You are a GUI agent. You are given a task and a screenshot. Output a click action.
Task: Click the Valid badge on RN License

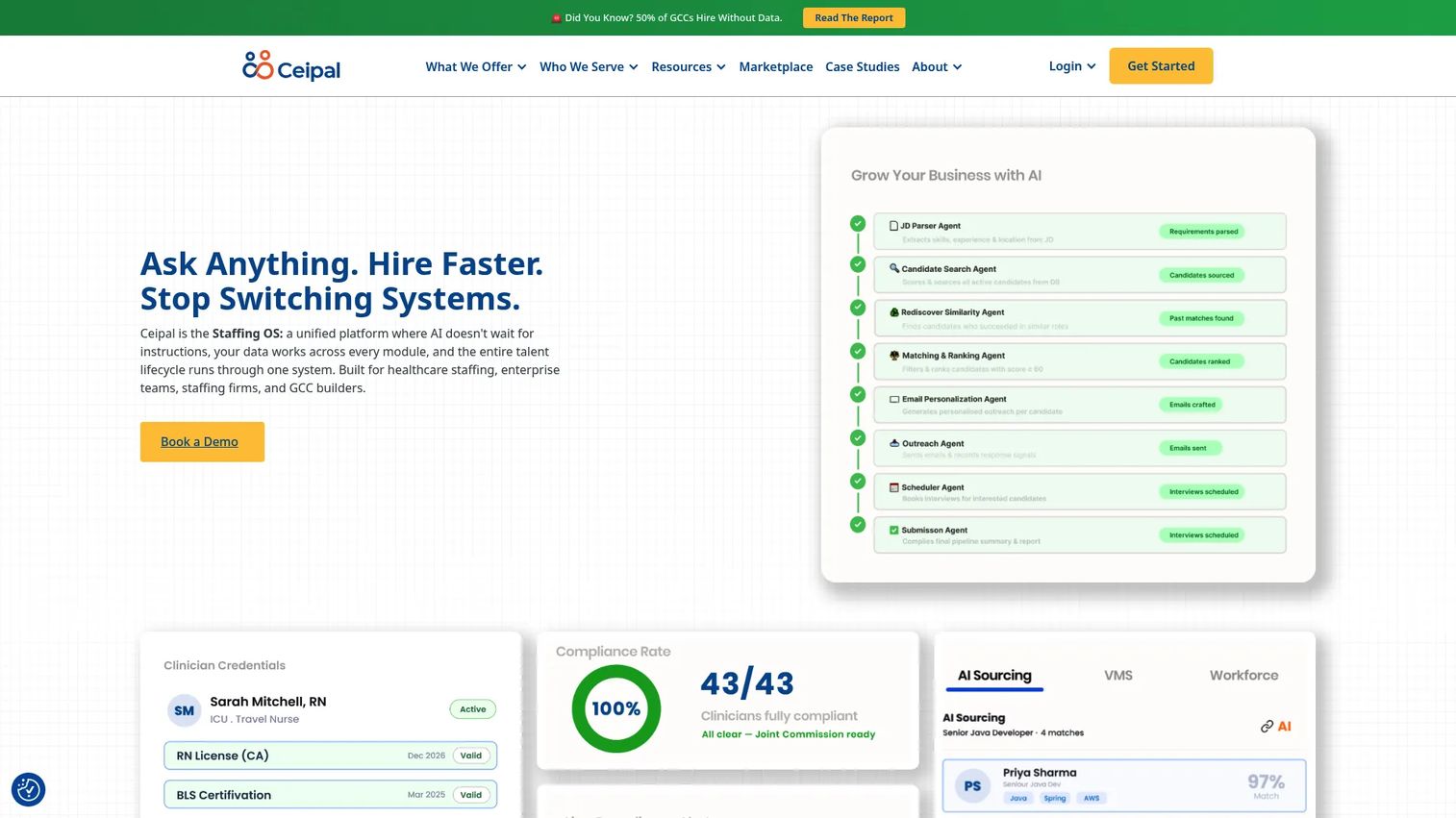pyautogui.click(x=471, y=756)
